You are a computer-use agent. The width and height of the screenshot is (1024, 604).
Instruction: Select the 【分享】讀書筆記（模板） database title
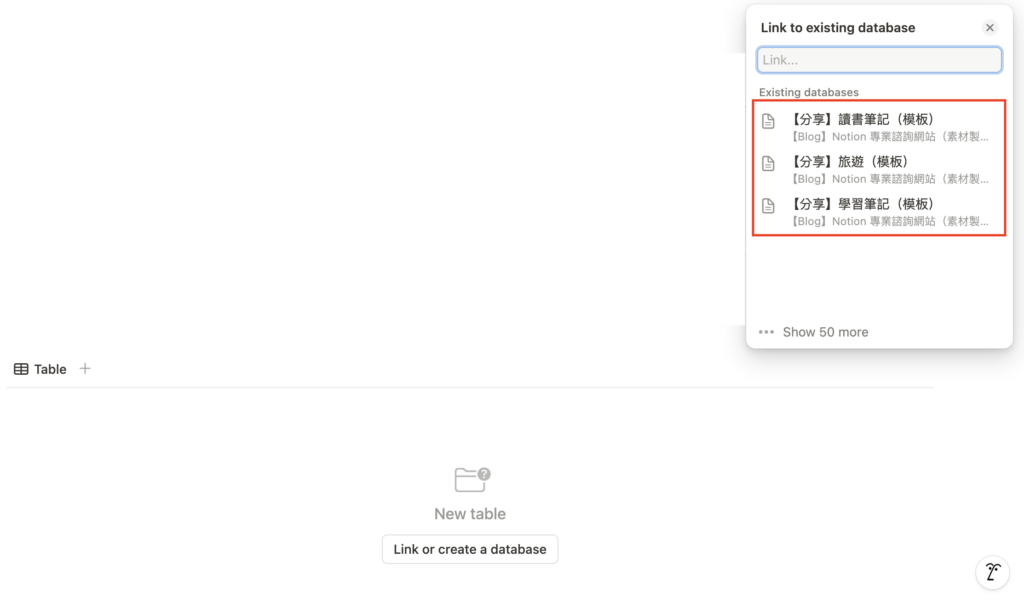click(862, 120)
